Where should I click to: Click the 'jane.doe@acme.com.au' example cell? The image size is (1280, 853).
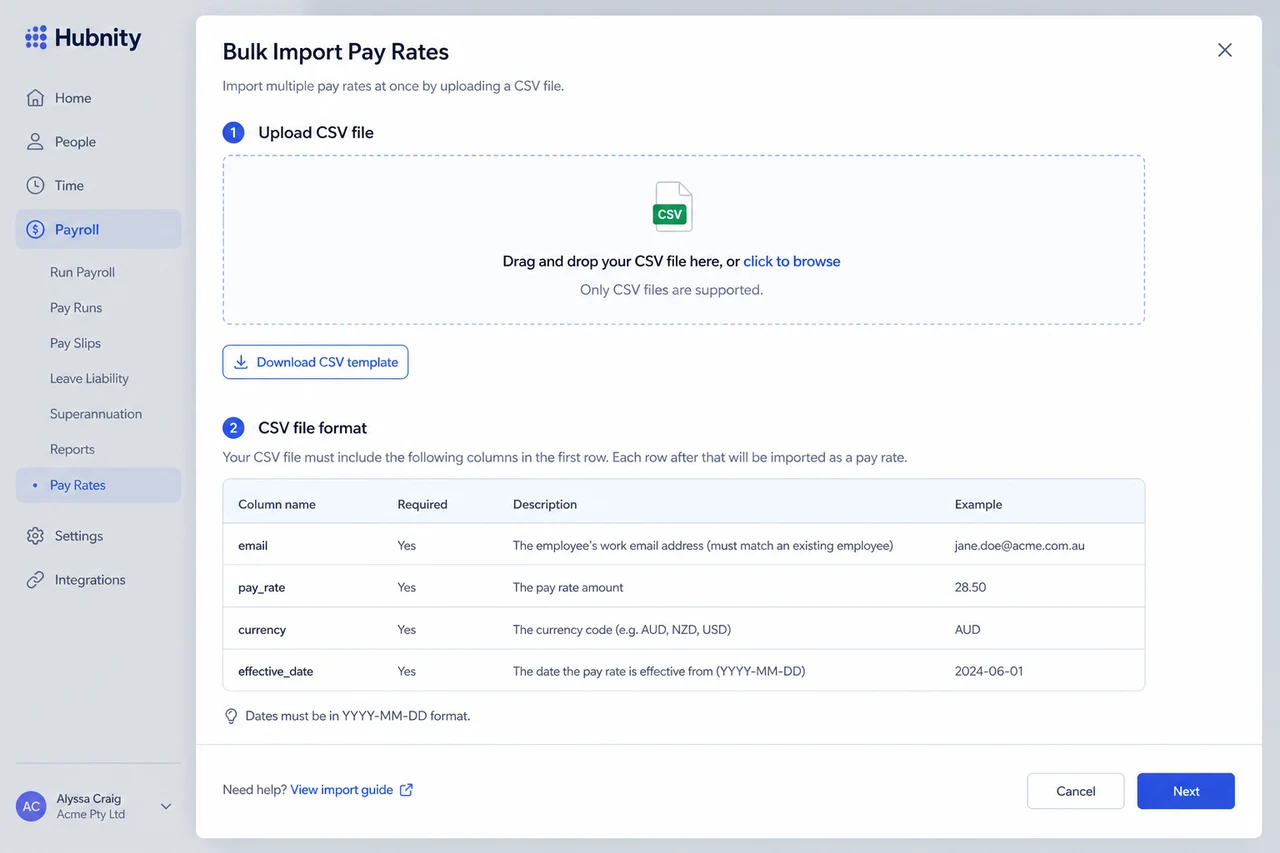[1020, 546]
